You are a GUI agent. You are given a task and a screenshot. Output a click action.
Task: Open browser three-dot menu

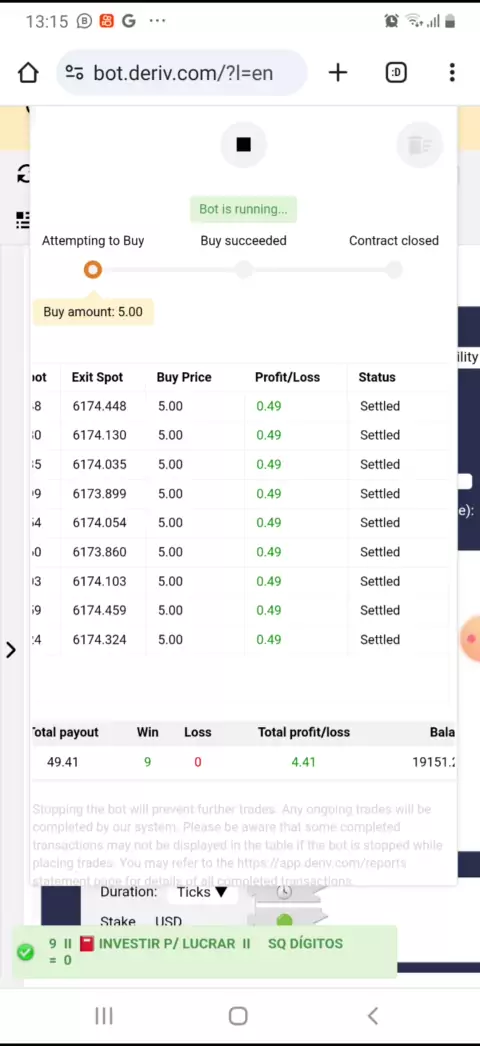(x=452, y=73)
